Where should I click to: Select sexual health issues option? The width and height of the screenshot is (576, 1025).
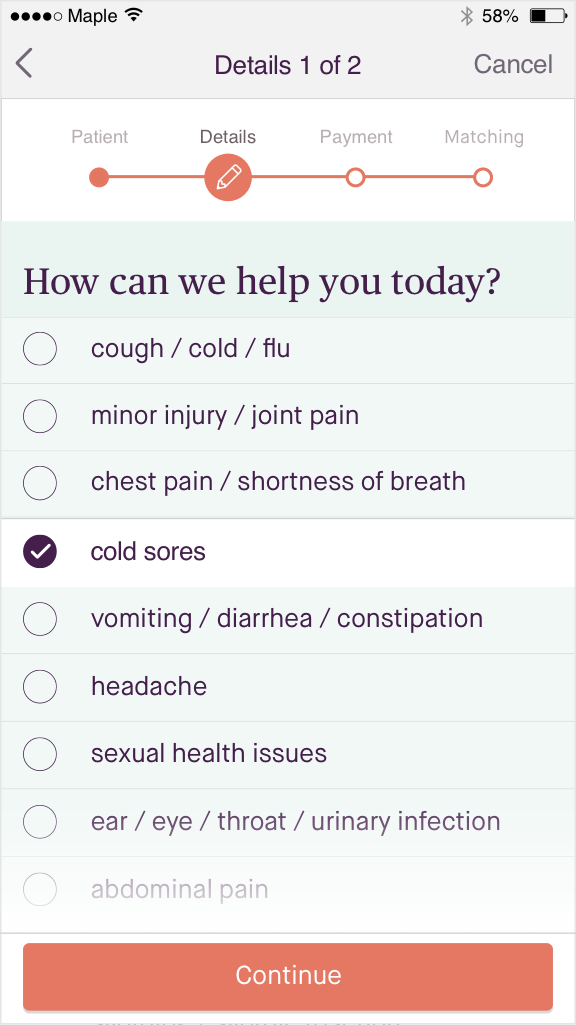(288, 754)
